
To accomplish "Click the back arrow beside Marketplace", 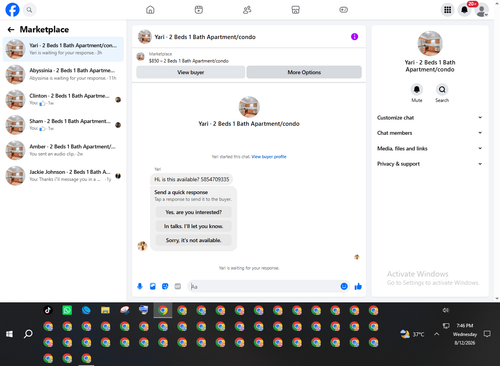I will 11,30.
